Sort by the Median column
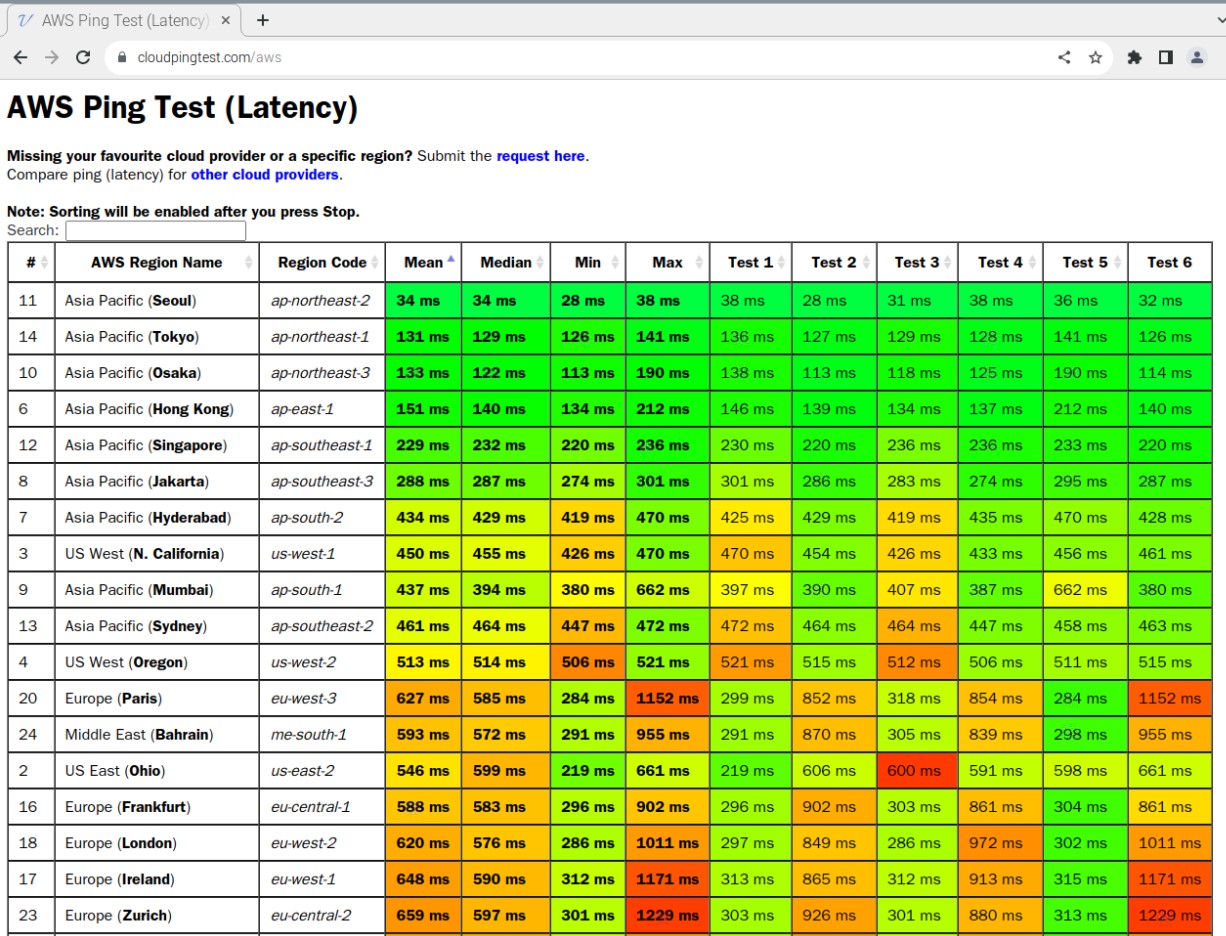The width and height of the screenshot is (1226, 936). pyautogui.click(x=506, y=262)
